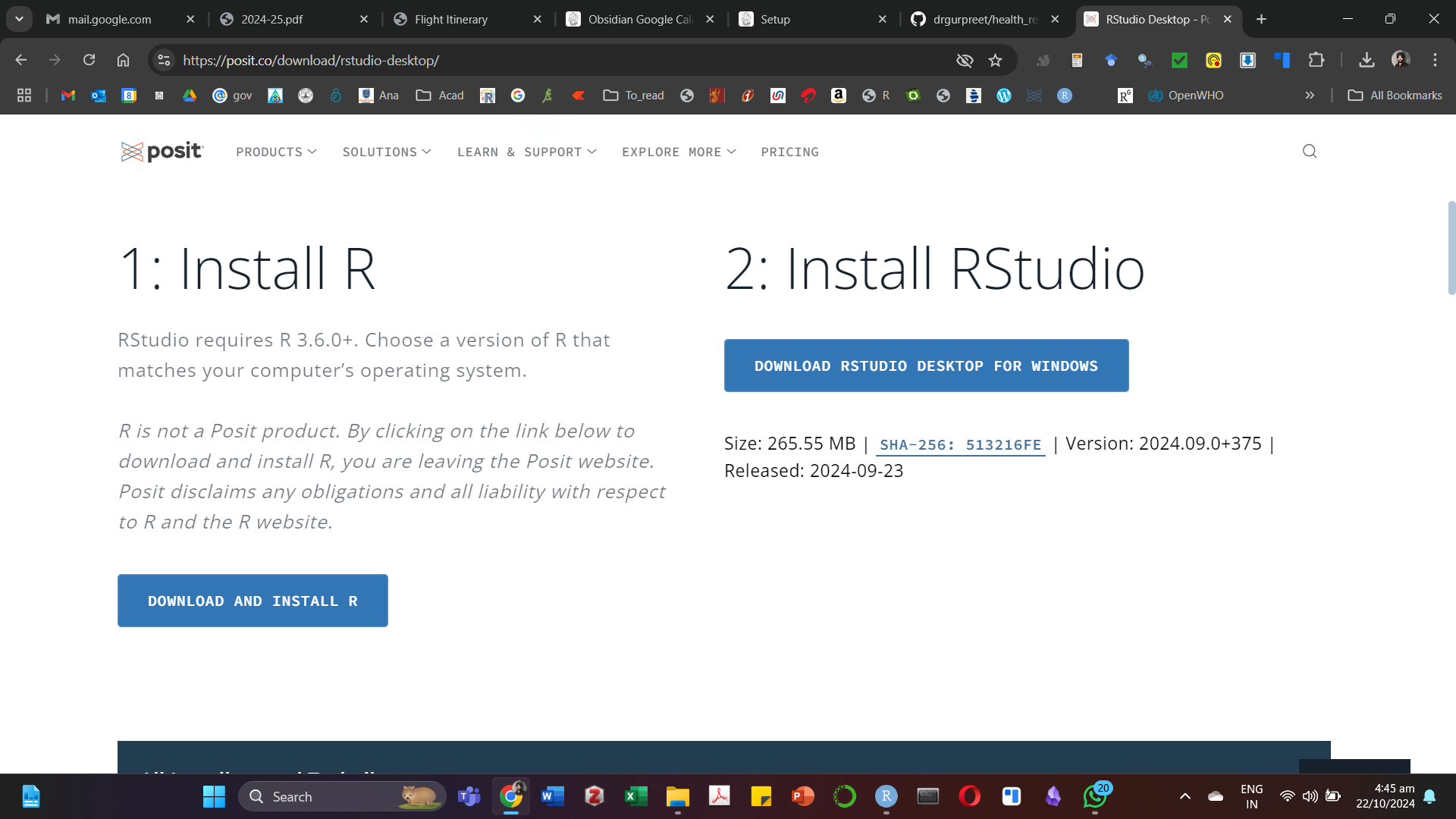Expand the SOLUTIONS dropdown menu

coord(387,152)
